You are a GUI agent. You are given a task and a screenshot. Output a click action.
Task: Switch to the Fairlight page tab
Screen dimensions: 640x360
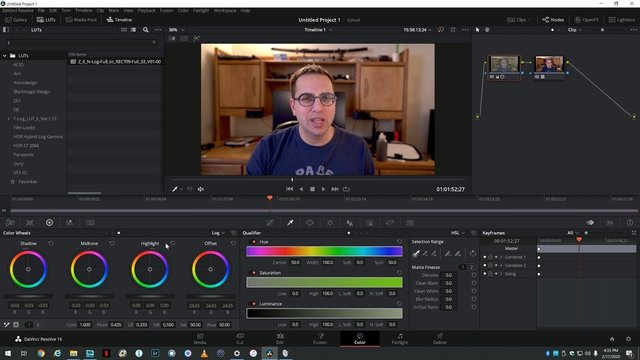coord(400,338)
